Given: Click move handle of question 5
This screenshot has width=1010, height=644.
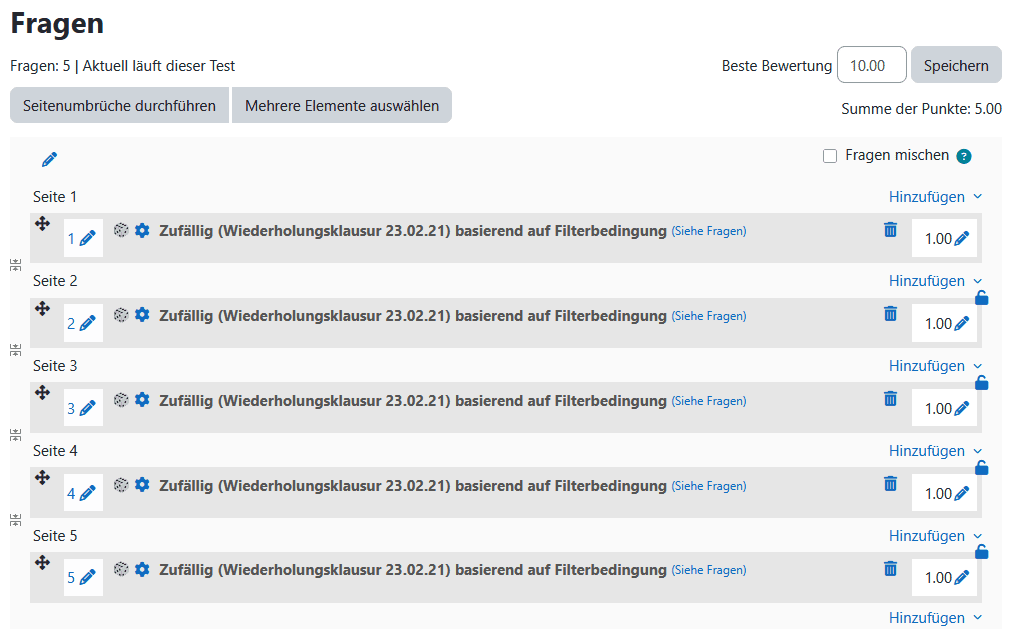Looking at the screenshot, I should [x=43, y=562].
